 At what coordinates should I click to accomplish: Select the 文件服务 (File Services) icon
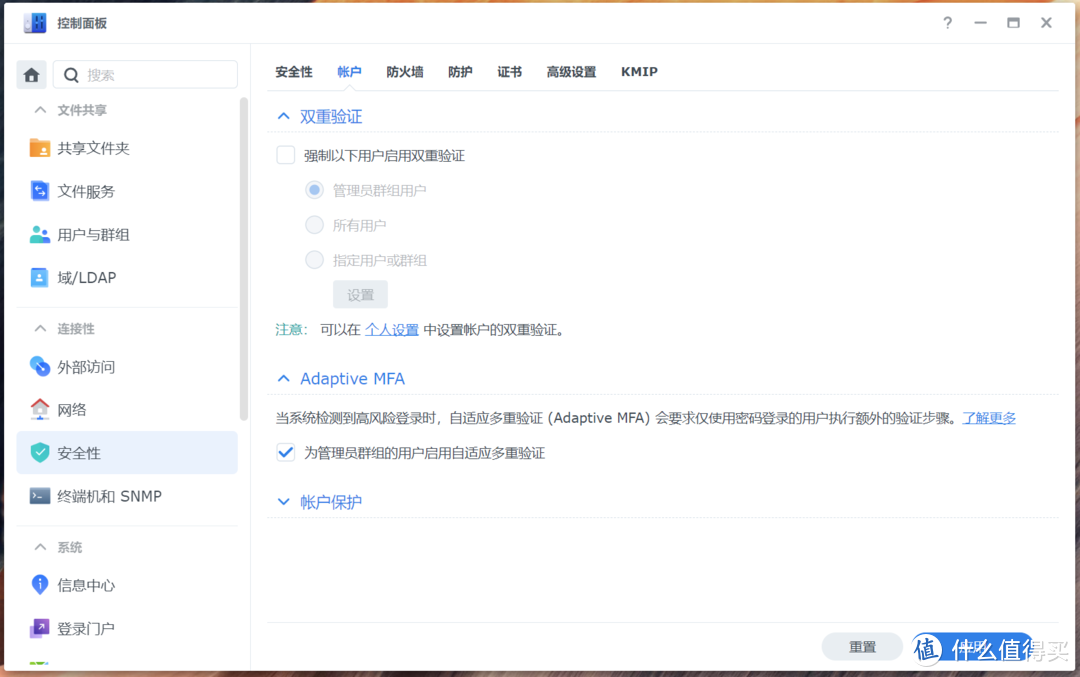[x=37, y=191]
